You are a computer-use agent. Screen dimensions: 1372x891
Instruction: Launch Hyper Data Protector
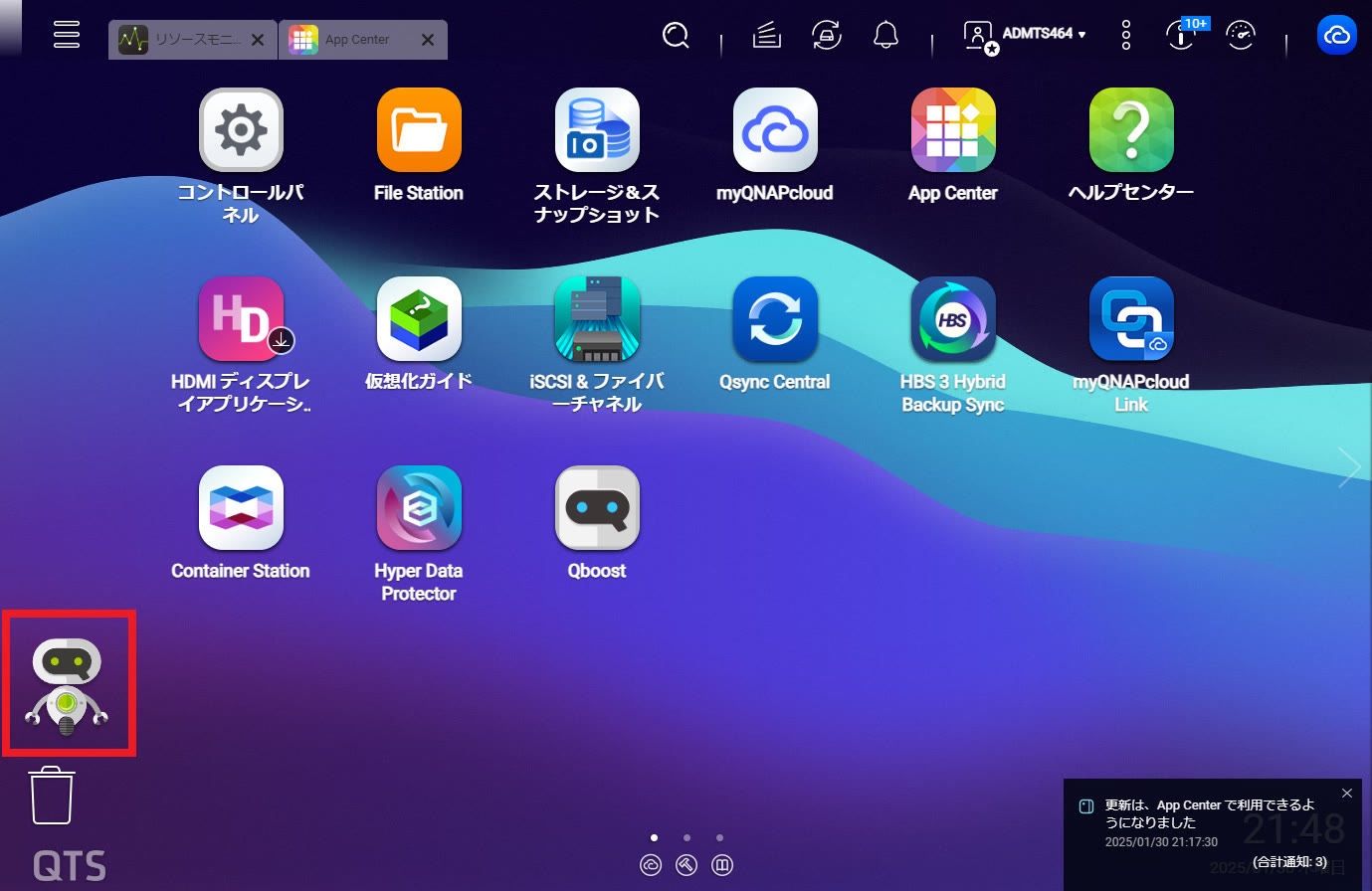pyautogui.click(x=419, y=508)
